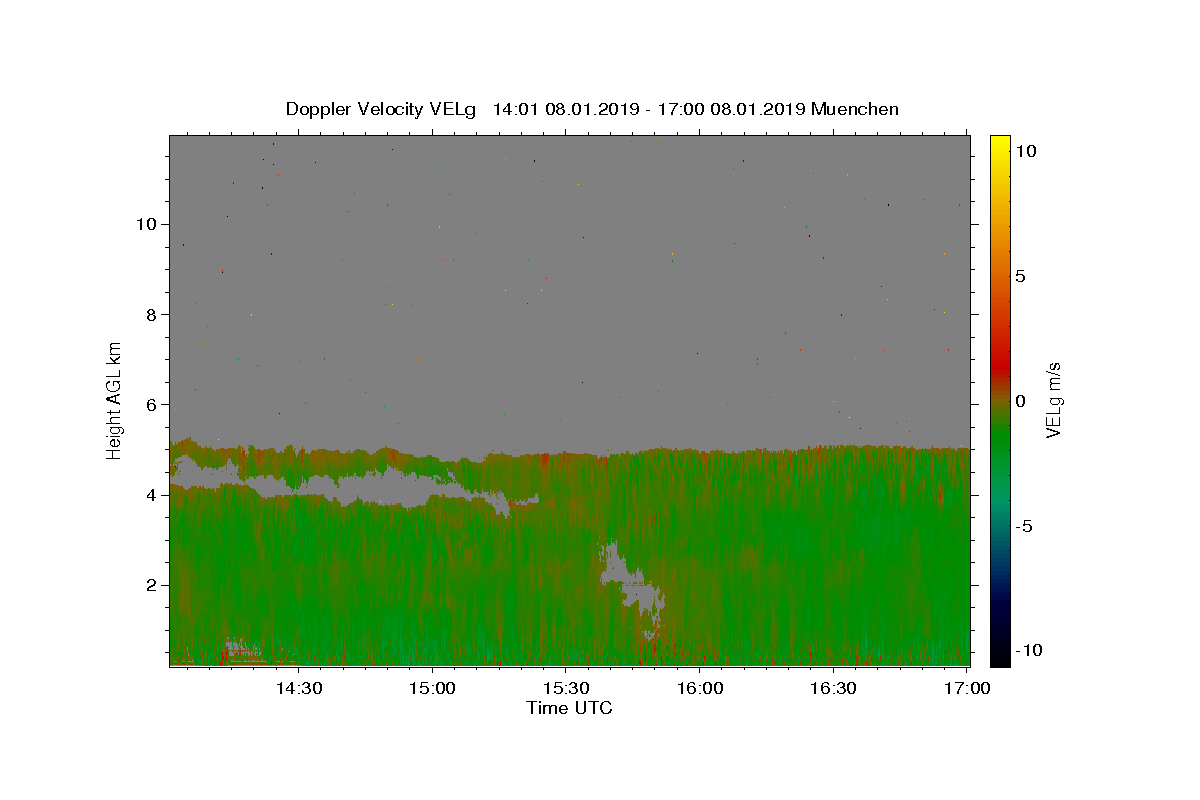Click the colorbar value -10
This screenshot has width=1200, height=800.
tap(1027, 650)
